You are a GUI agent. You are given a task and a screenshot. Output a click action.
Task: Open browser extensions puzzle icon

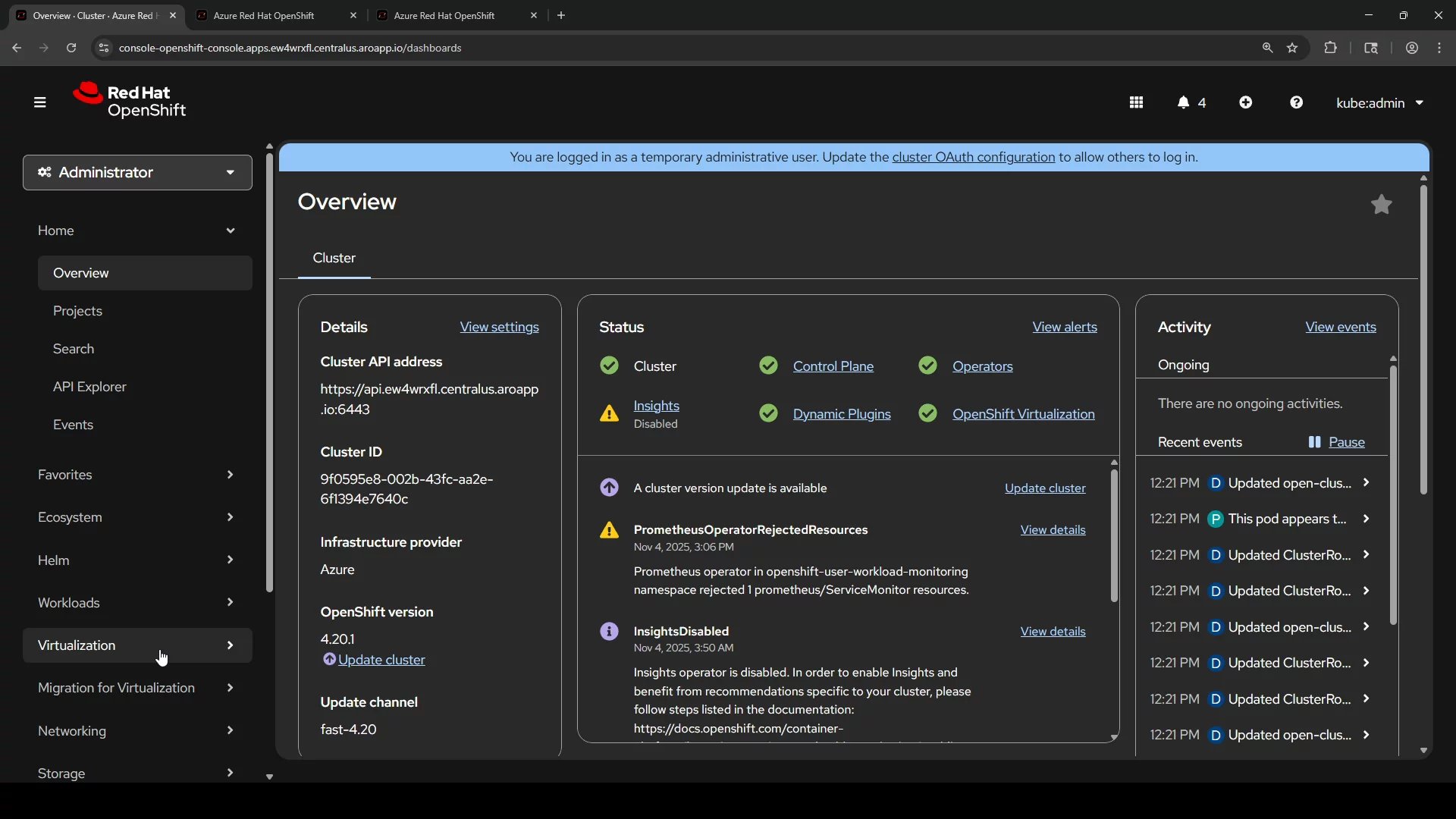pyautogui.click(x=1330, y=48)
